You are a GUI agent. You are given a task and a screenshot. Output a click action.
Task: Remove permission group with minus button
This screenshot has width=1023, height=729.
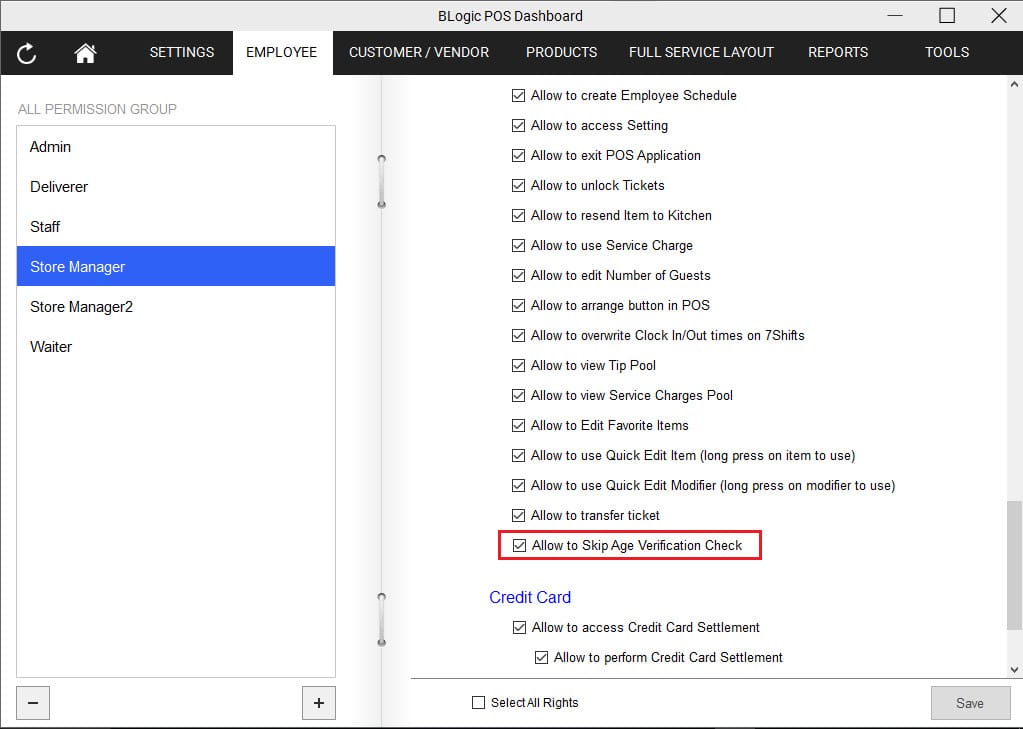coord(33,703)
